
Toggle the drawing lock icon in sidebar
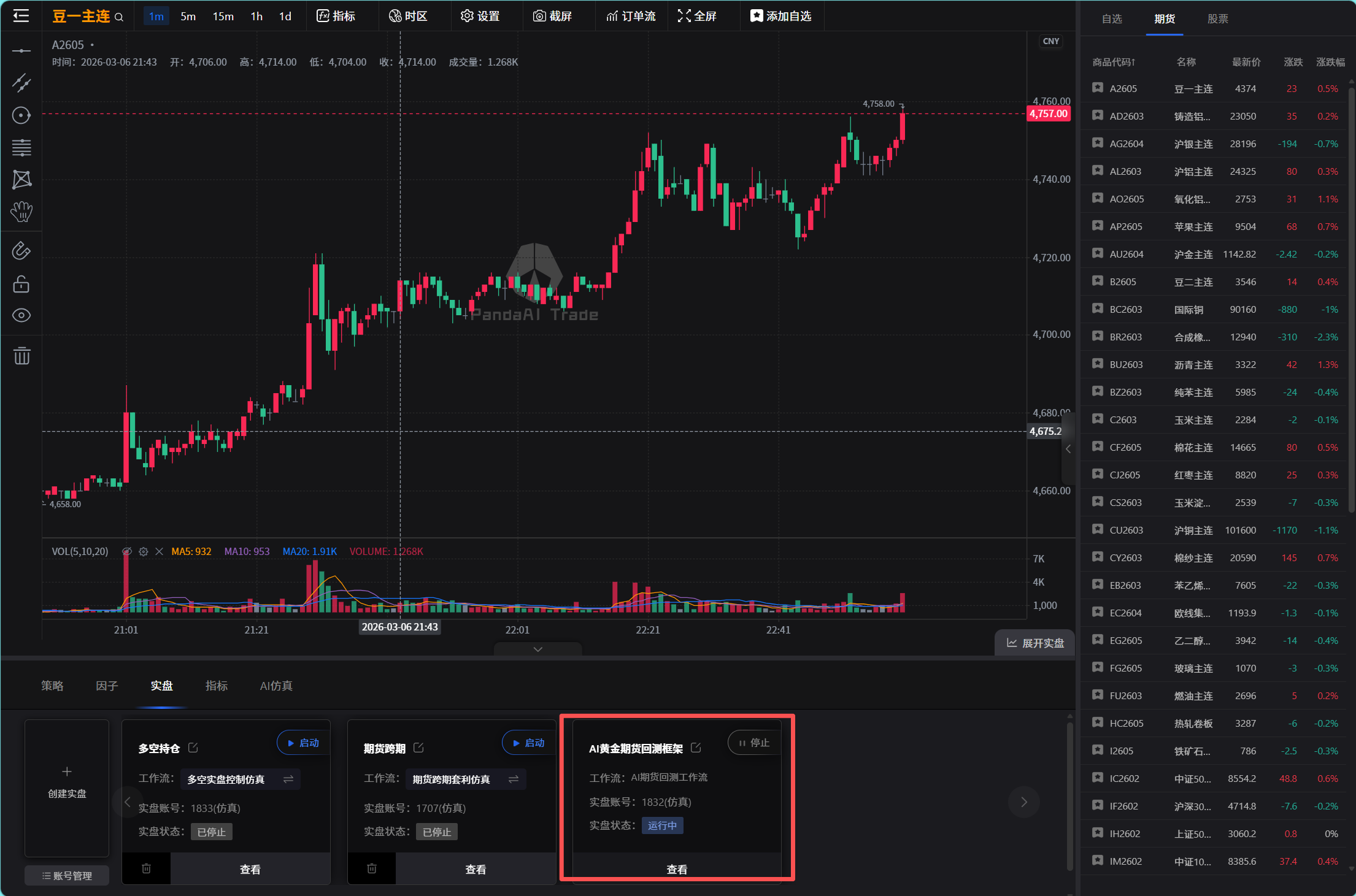tap(21, 283)
